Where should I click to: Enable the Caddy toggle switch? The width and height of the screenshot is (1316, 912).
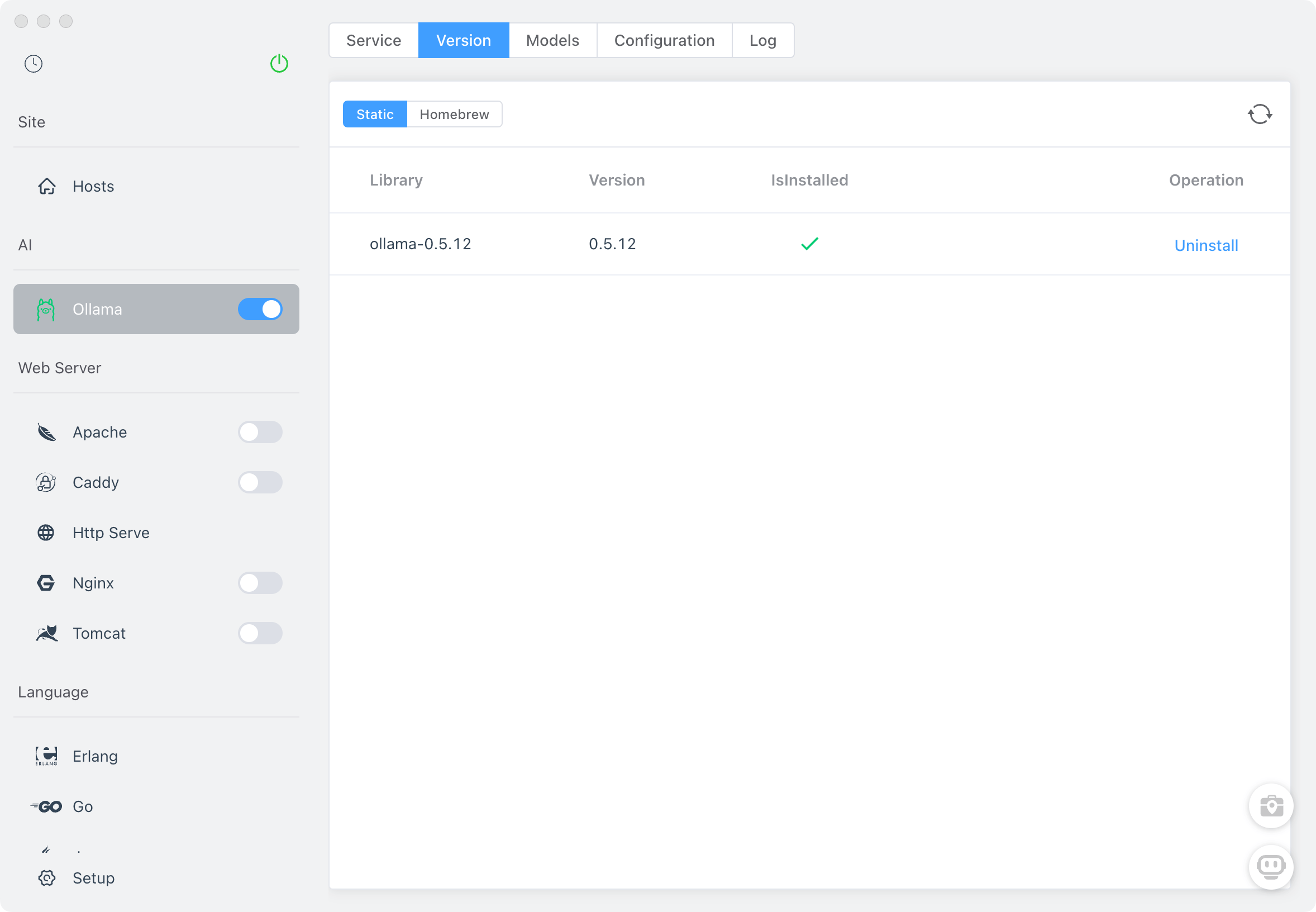[260, 482]
